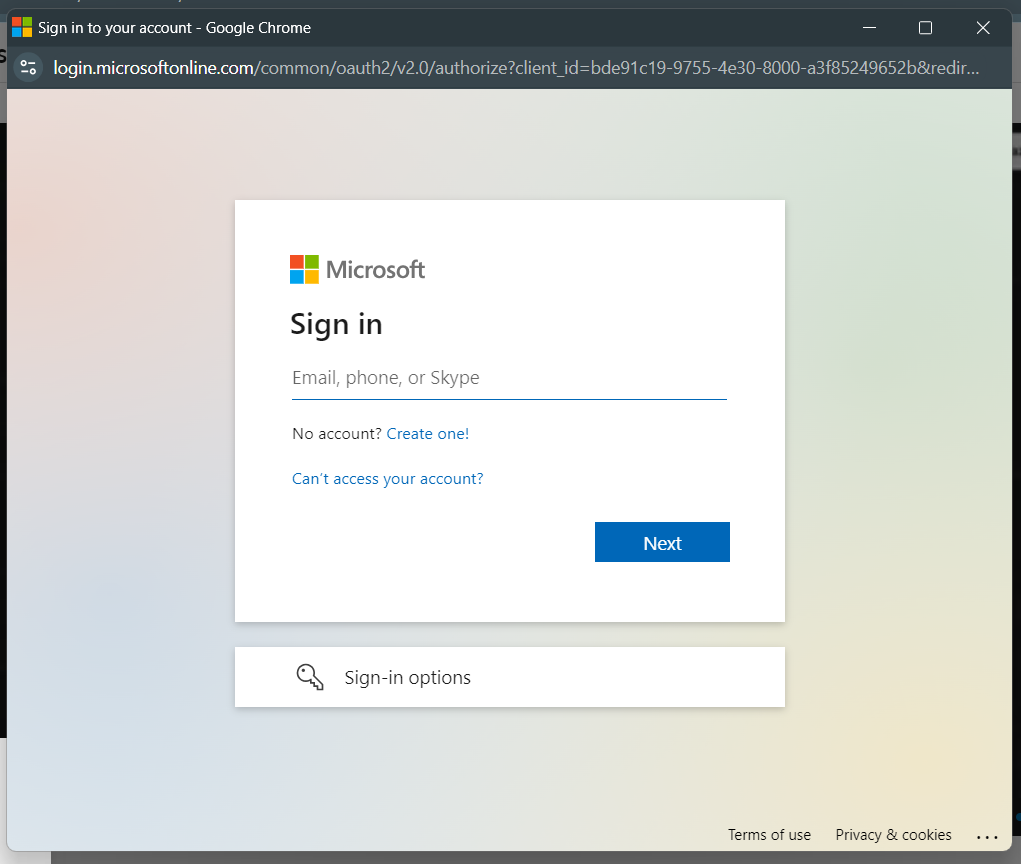Open Terms of use link
The width and height of the screenshot is (1021, 864).
769,835
